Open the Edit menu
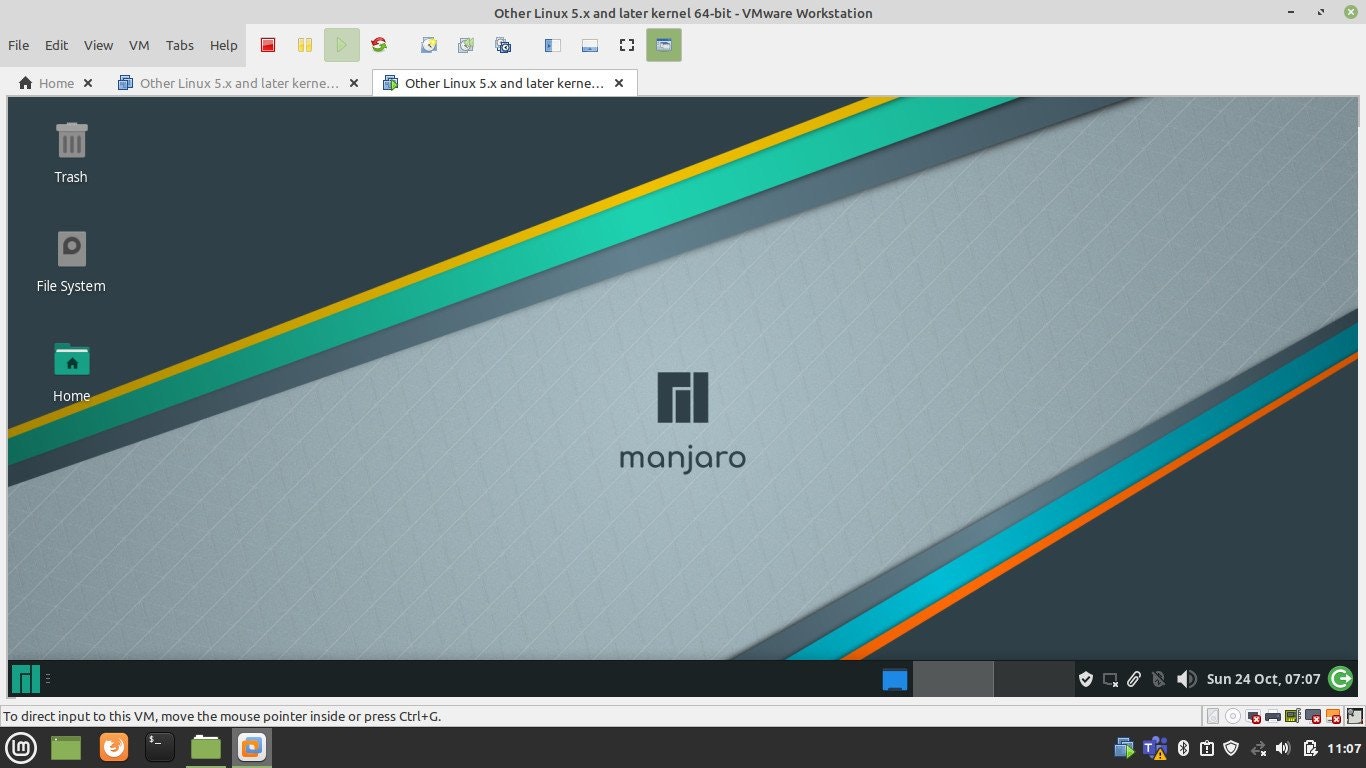This screenshot has height=768, width=1366. tap(56, 45)
